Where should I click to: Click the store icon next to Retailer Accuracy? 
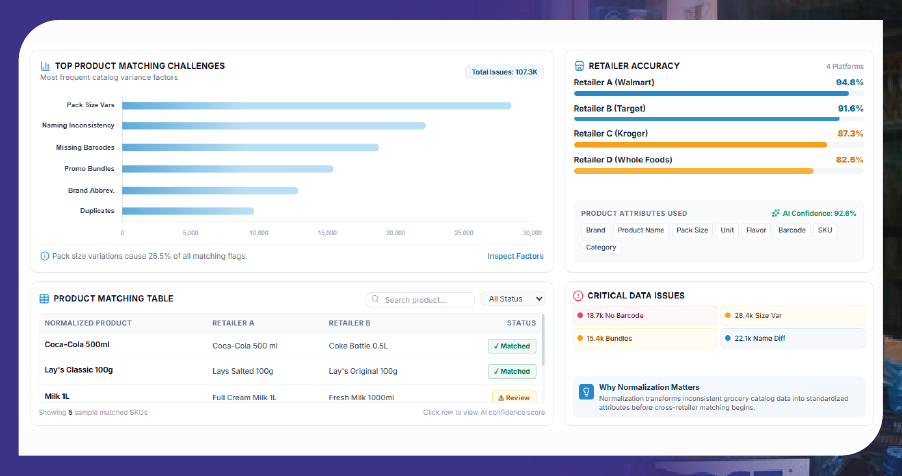click(x=579, y=66)
